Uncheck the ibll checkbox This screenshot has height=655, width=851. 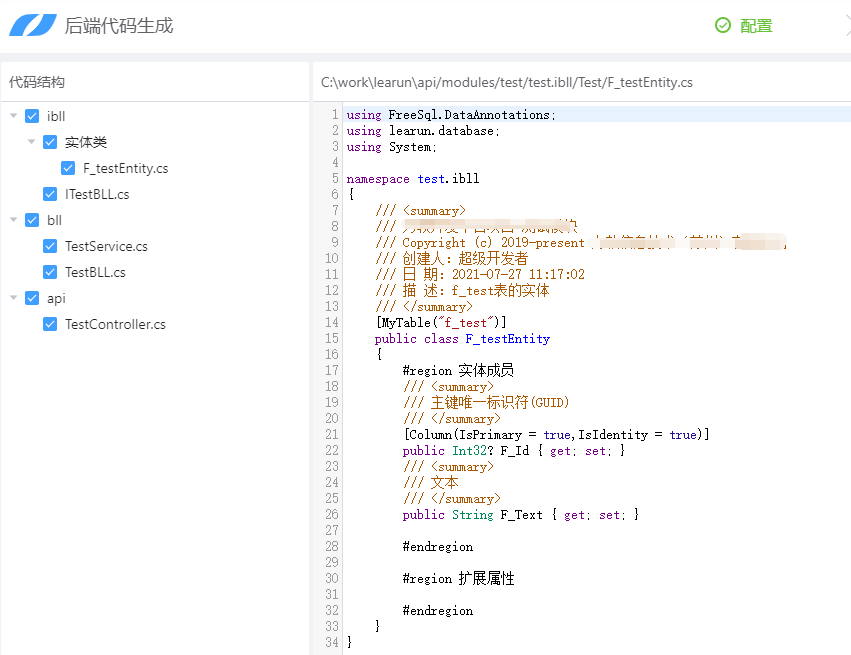(x=32, y=116)
